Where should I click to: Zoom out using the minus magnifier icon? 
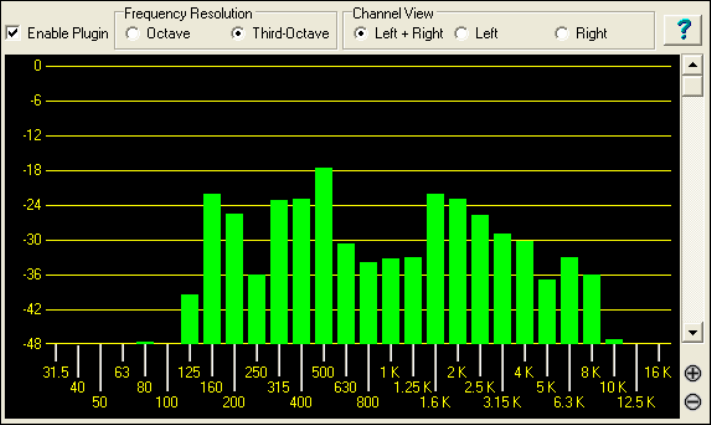[x=692, y=402]
